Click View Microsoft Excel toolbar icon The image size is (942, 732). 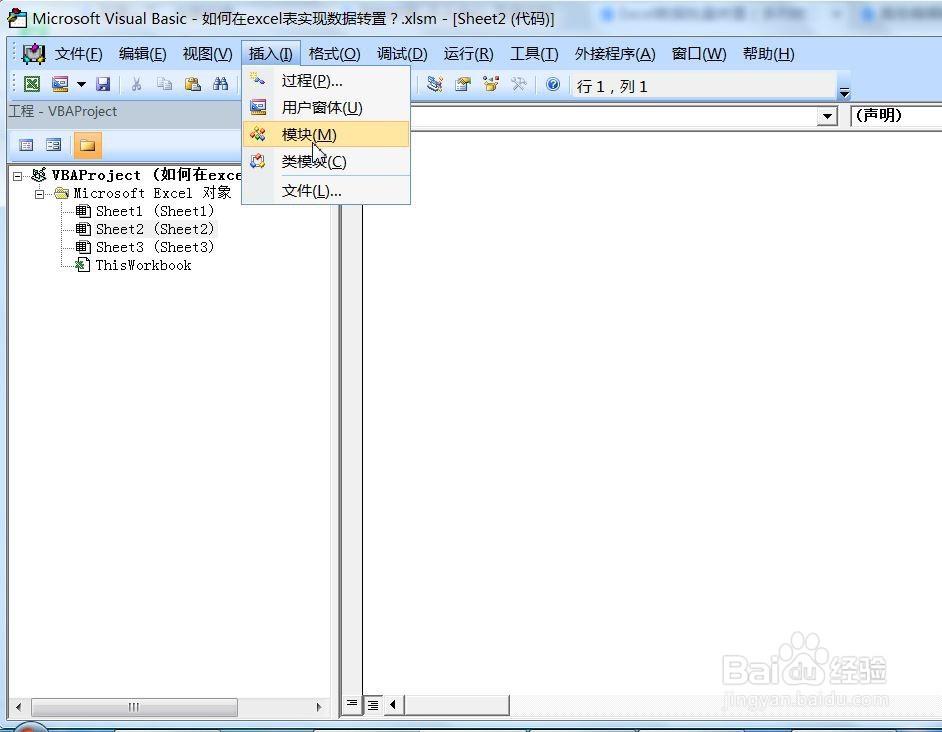click(32, 84)
